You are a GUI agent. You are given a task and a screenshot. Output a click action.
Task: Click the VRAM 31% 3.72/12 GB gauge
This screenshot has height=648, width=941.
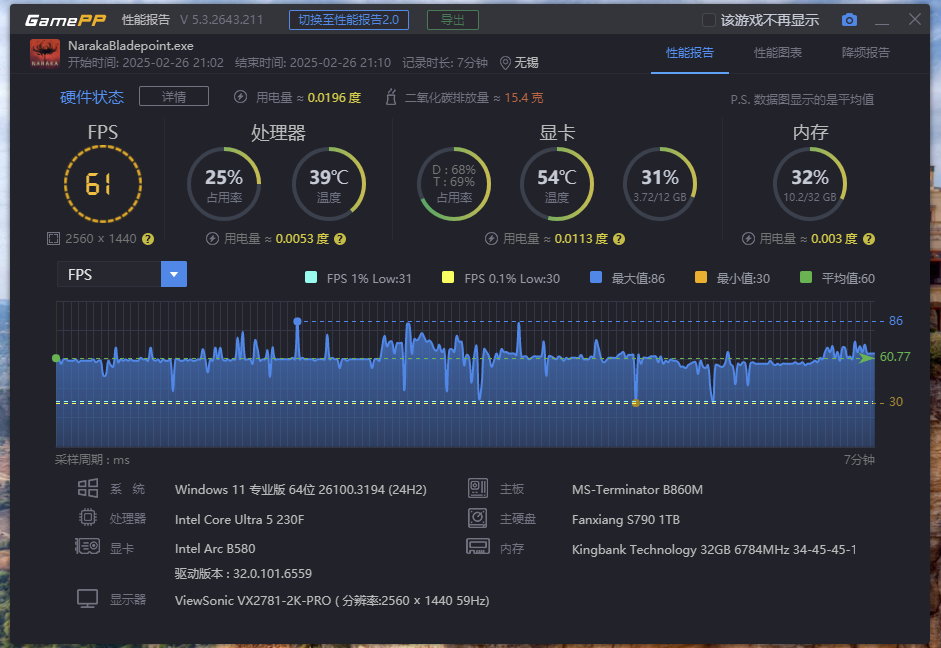[x=660, y=184]
